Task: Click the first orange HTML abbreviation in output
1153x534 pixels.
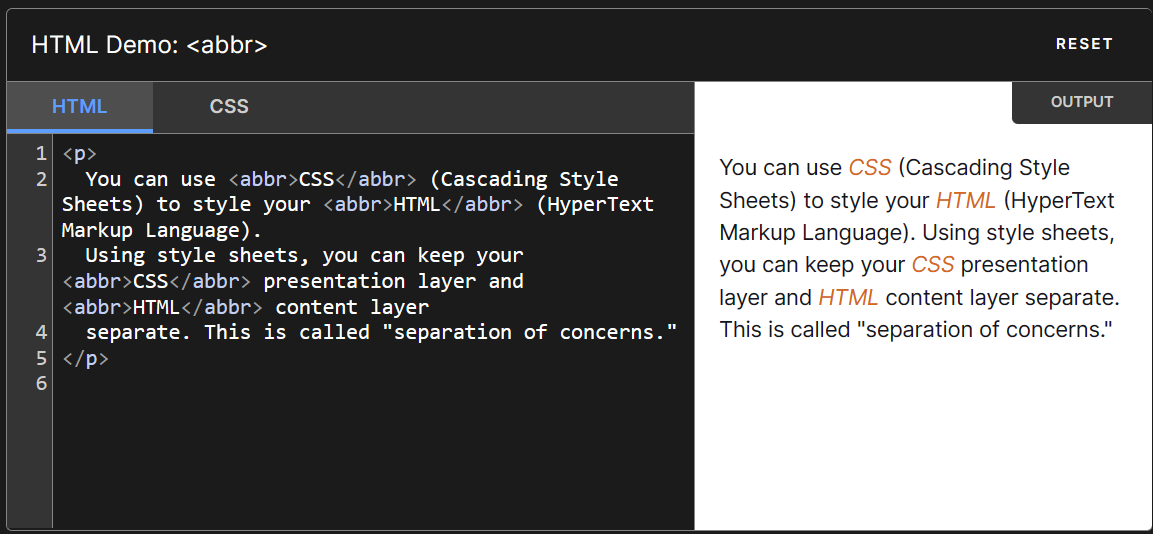Action: coord(965,201)
